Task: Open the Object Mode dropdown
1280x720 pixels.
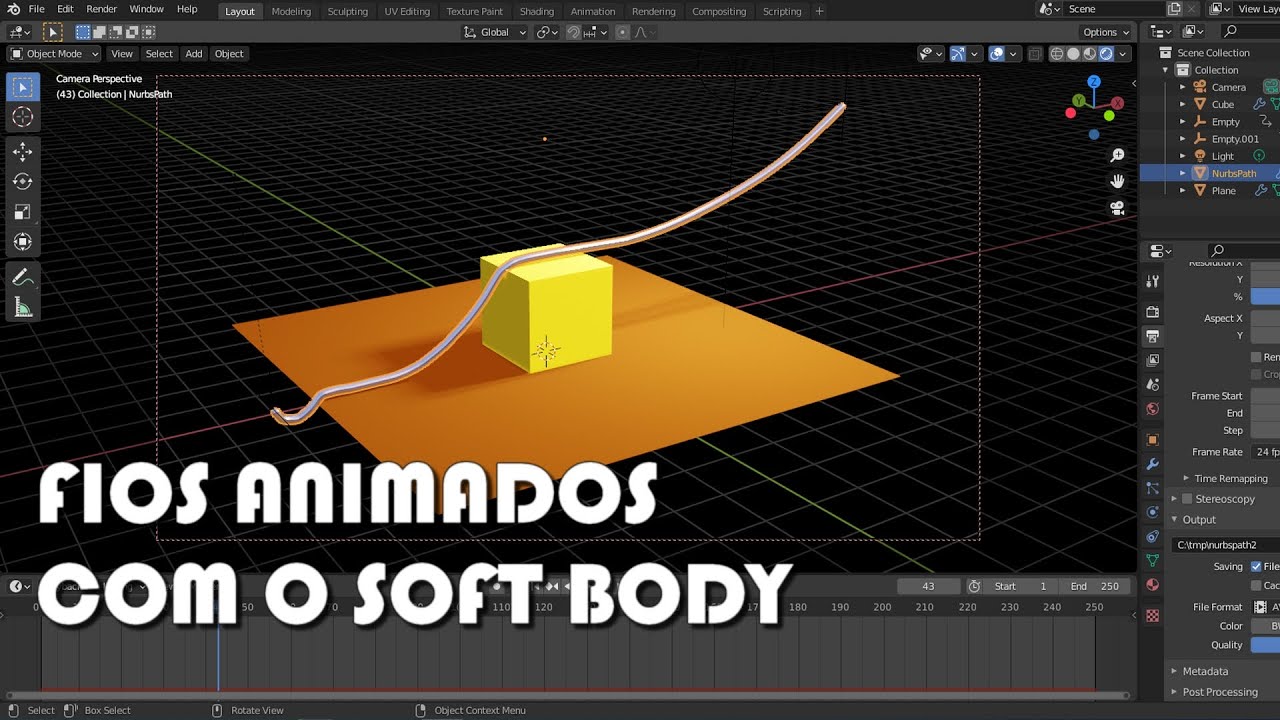Action: (54, 54)
